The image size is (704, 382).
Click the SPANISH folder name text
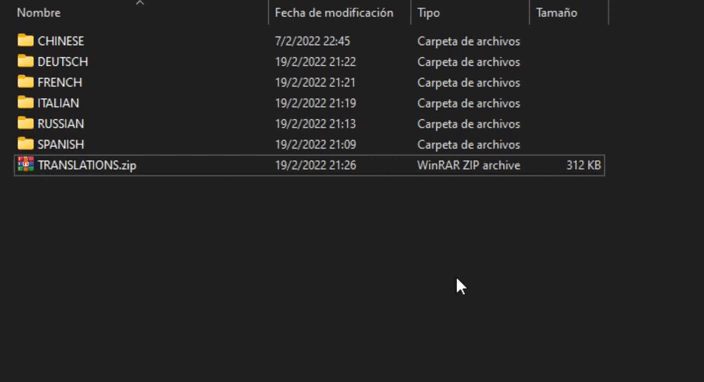[x=61, y=144]
